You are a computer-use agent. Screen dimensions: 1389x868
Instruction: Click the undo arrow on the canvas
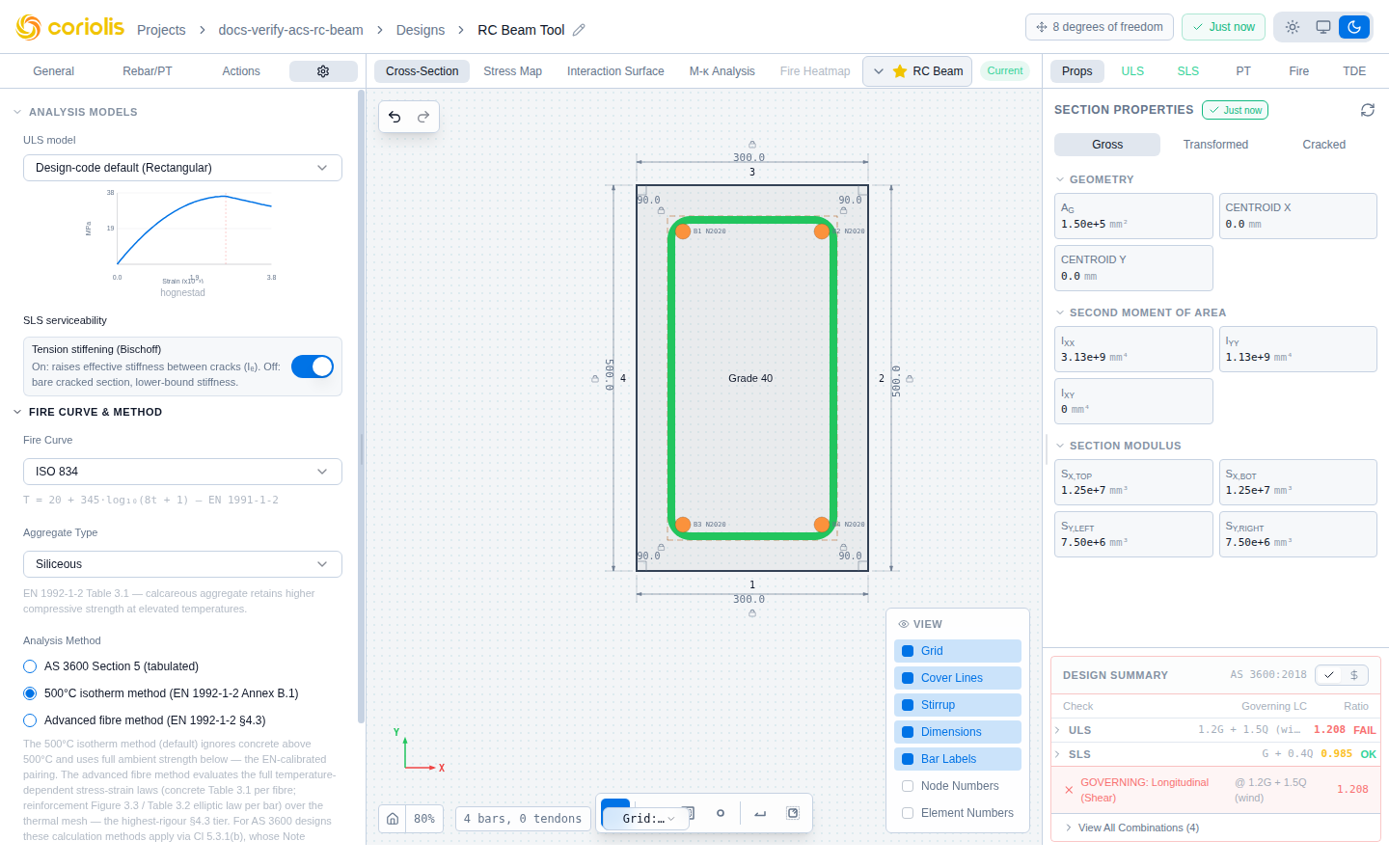tap(395, 117)
